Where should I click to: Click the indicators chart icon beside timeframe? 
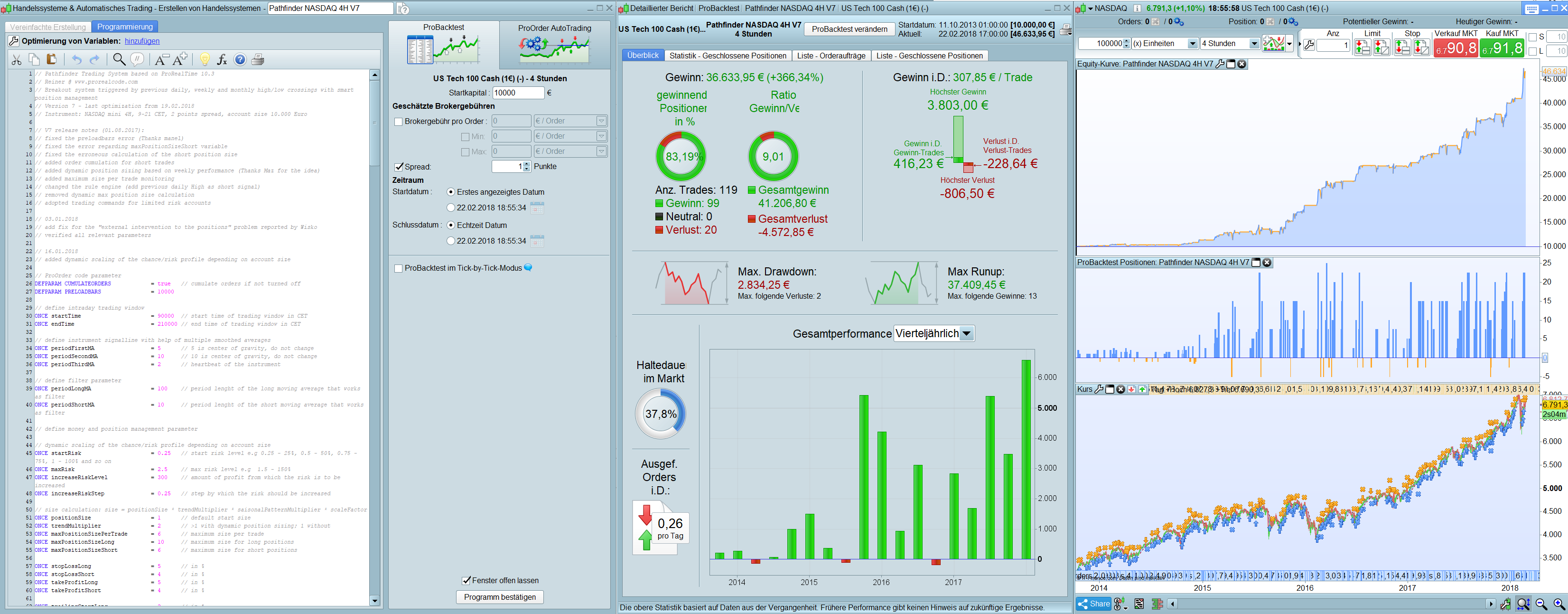pyautogui.click(x=1273, y=44)
